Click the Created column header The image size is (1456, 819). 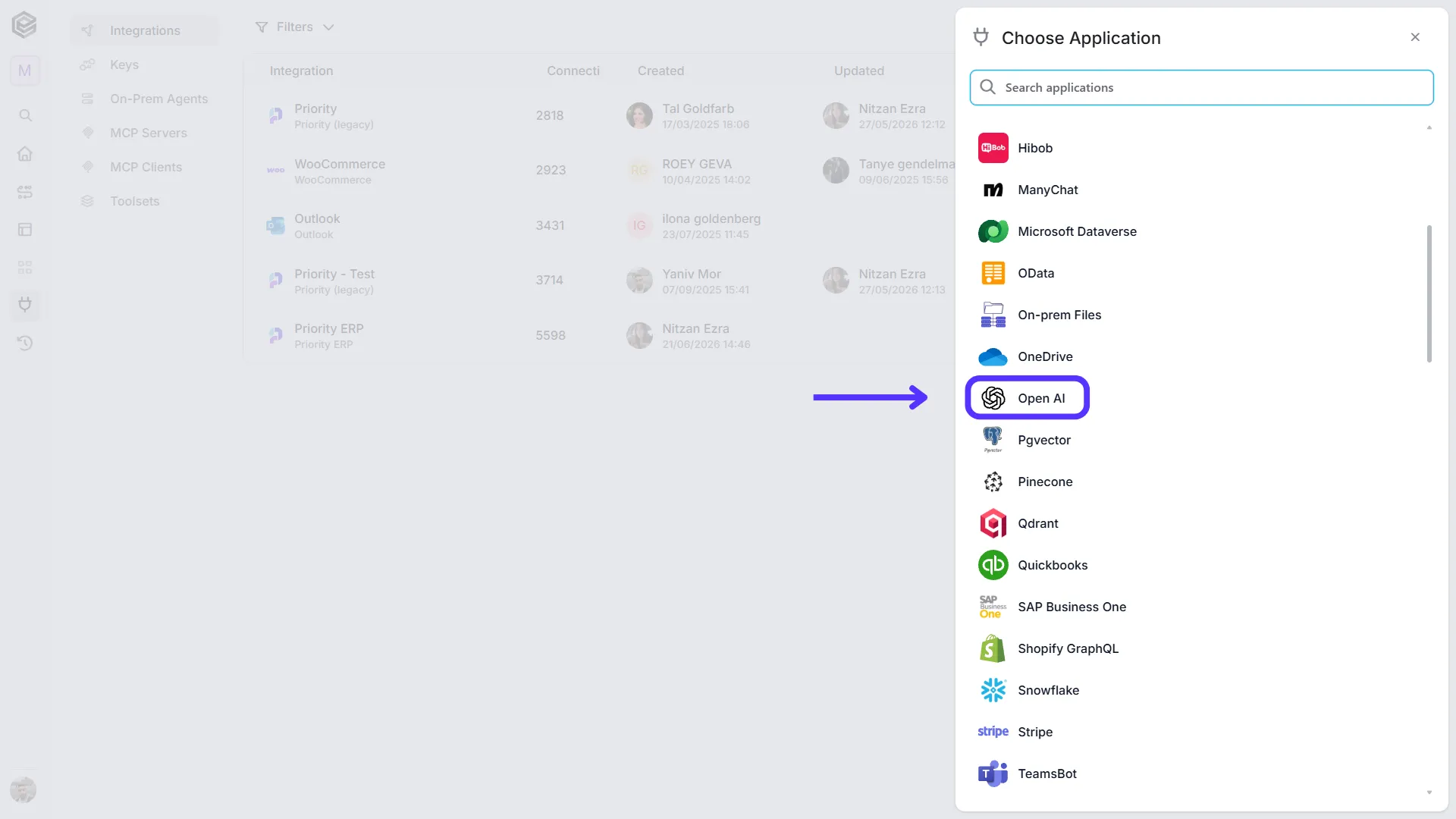pyautogui.click(x=661, y=71)
